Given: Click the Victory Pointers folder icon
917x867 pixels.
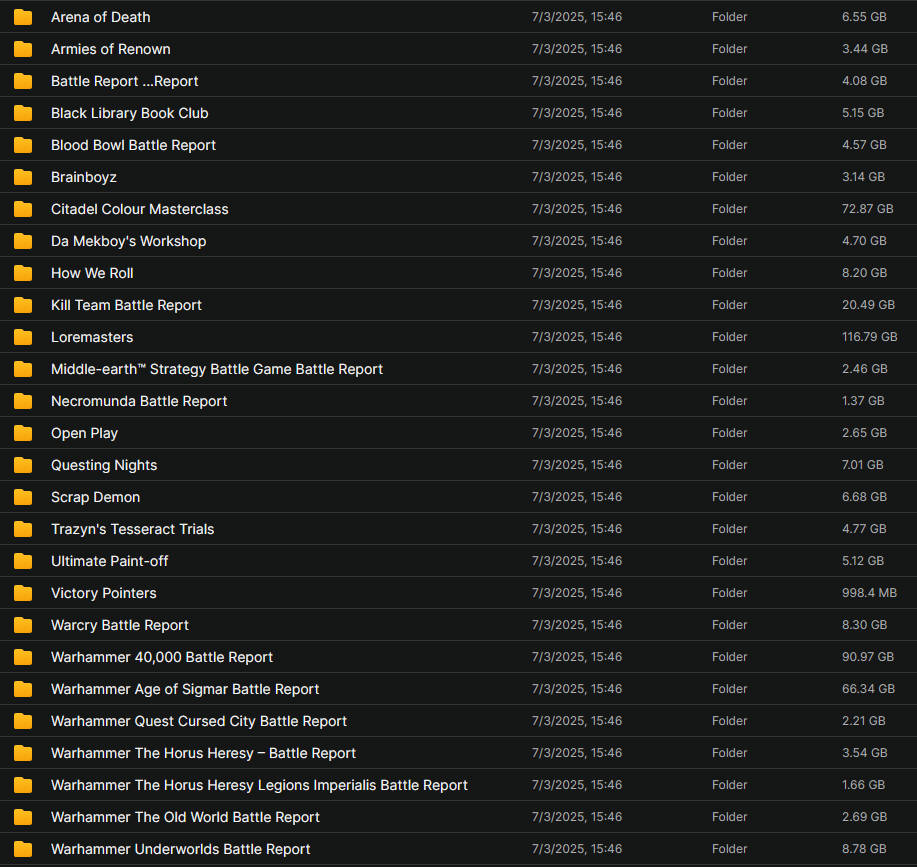Looking at the screenshot, I should (x=23, y=593).
